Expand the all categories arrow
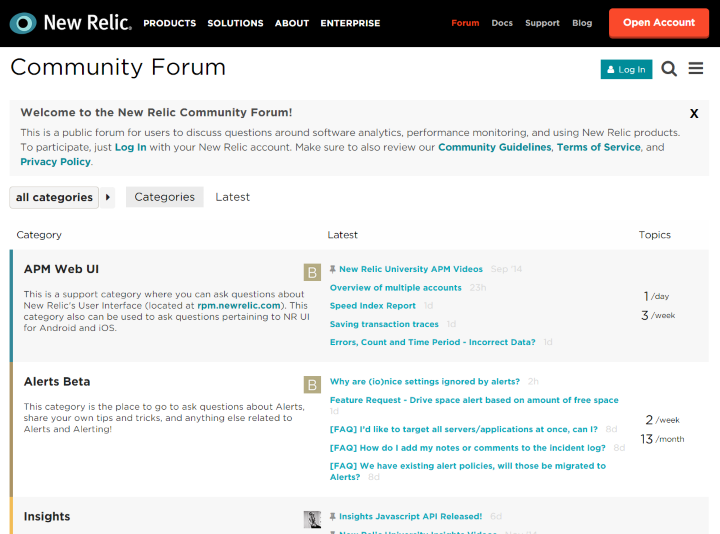 [108, 197]
